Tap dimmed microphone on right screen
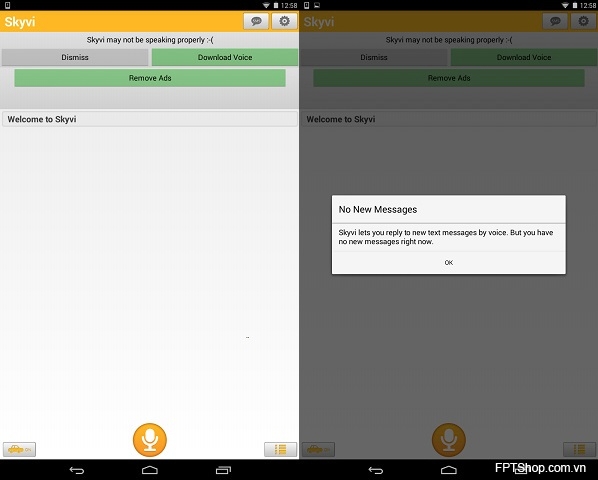The height and width of the screenshot is (480, 598). 449,440
